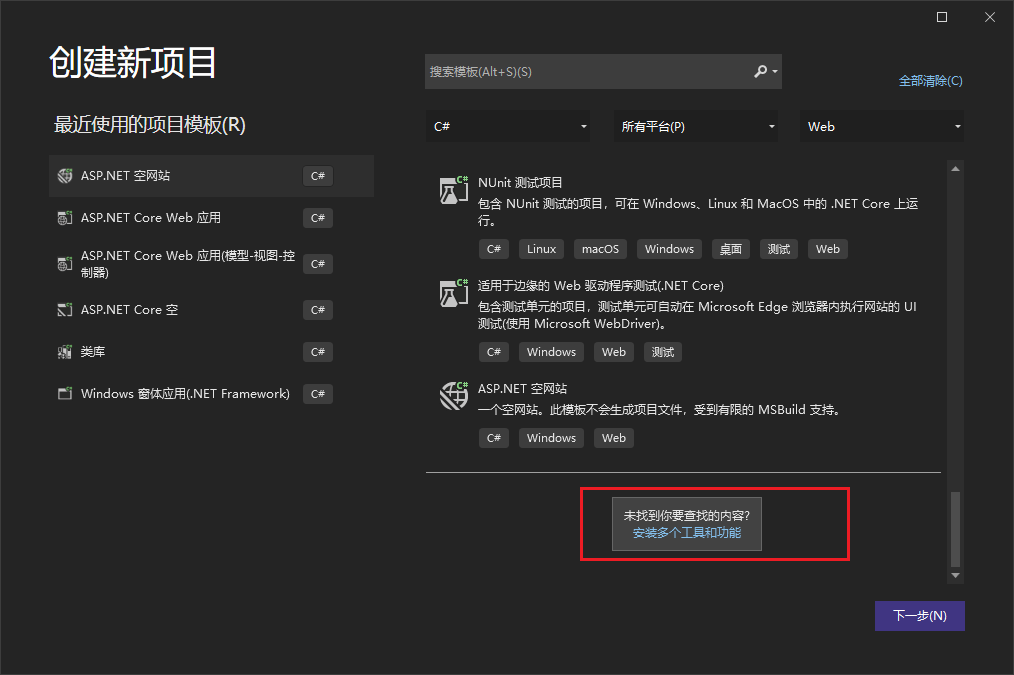
Task: Open the Web project type dropdown
Action: pyautogui.click(x=881, y=126)
